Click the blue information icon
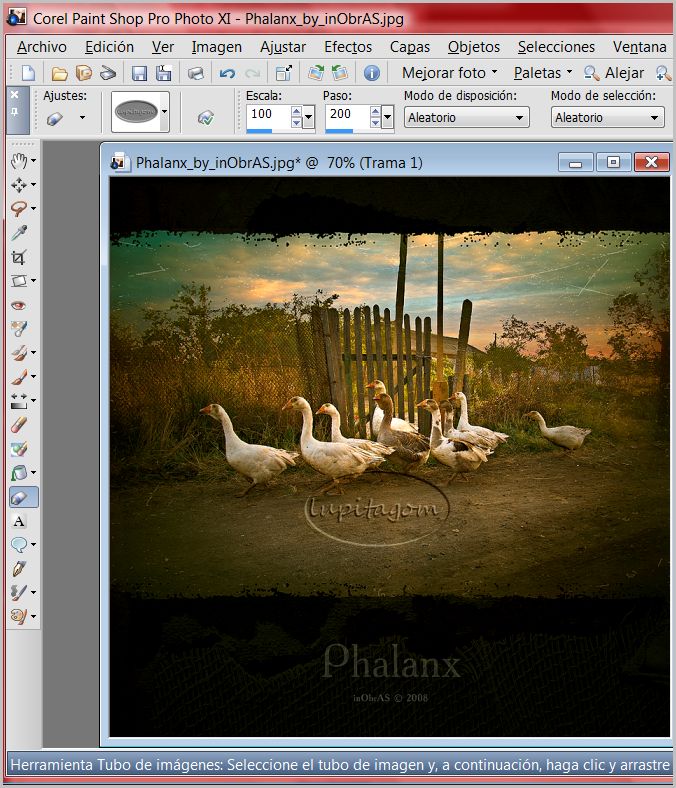 [371, 73]
